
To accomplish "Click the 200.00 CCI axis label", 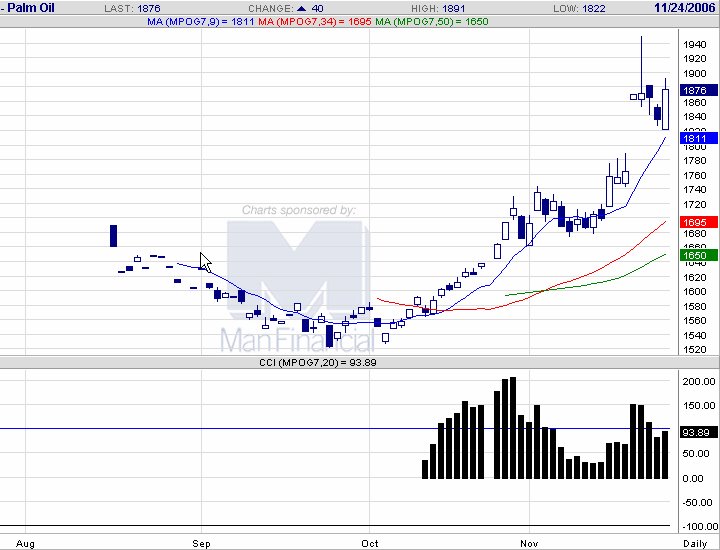I will click(699, 382).
